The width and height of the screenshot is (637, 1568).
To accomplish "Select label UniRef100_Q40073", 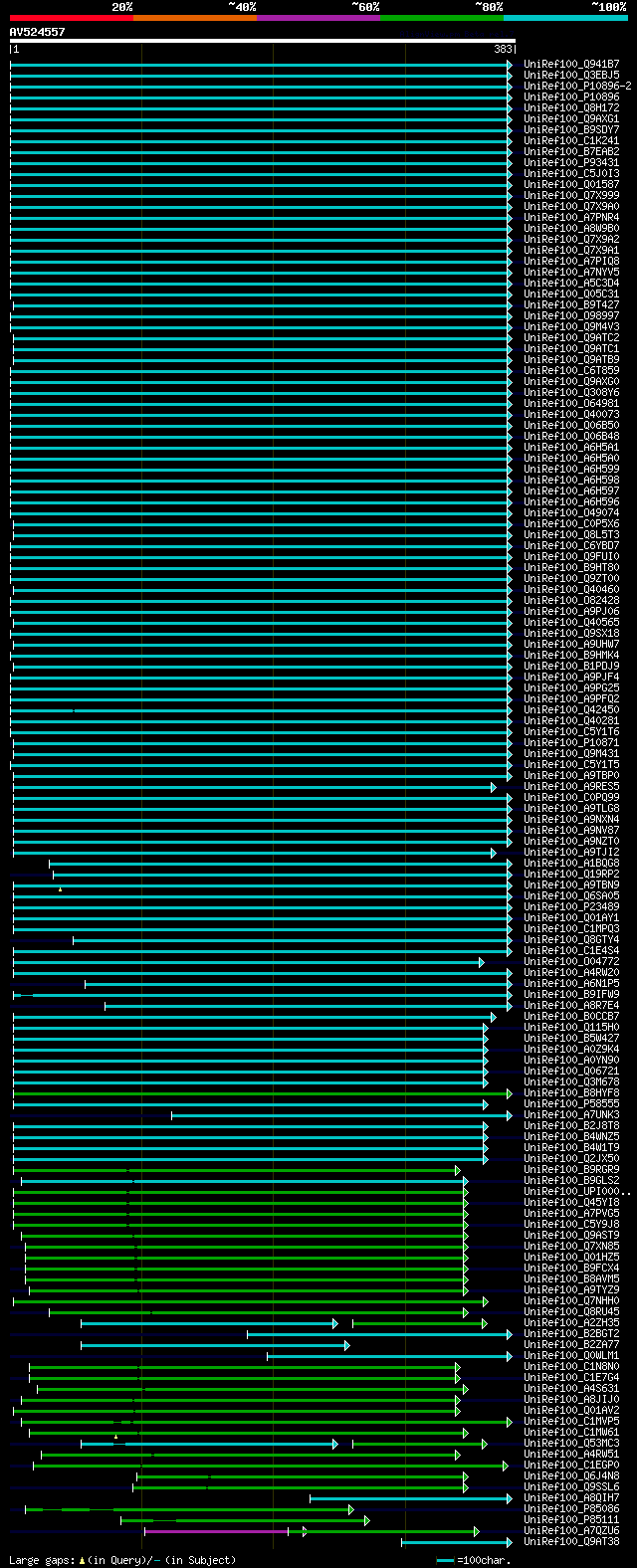I will (x=571, y=414).
